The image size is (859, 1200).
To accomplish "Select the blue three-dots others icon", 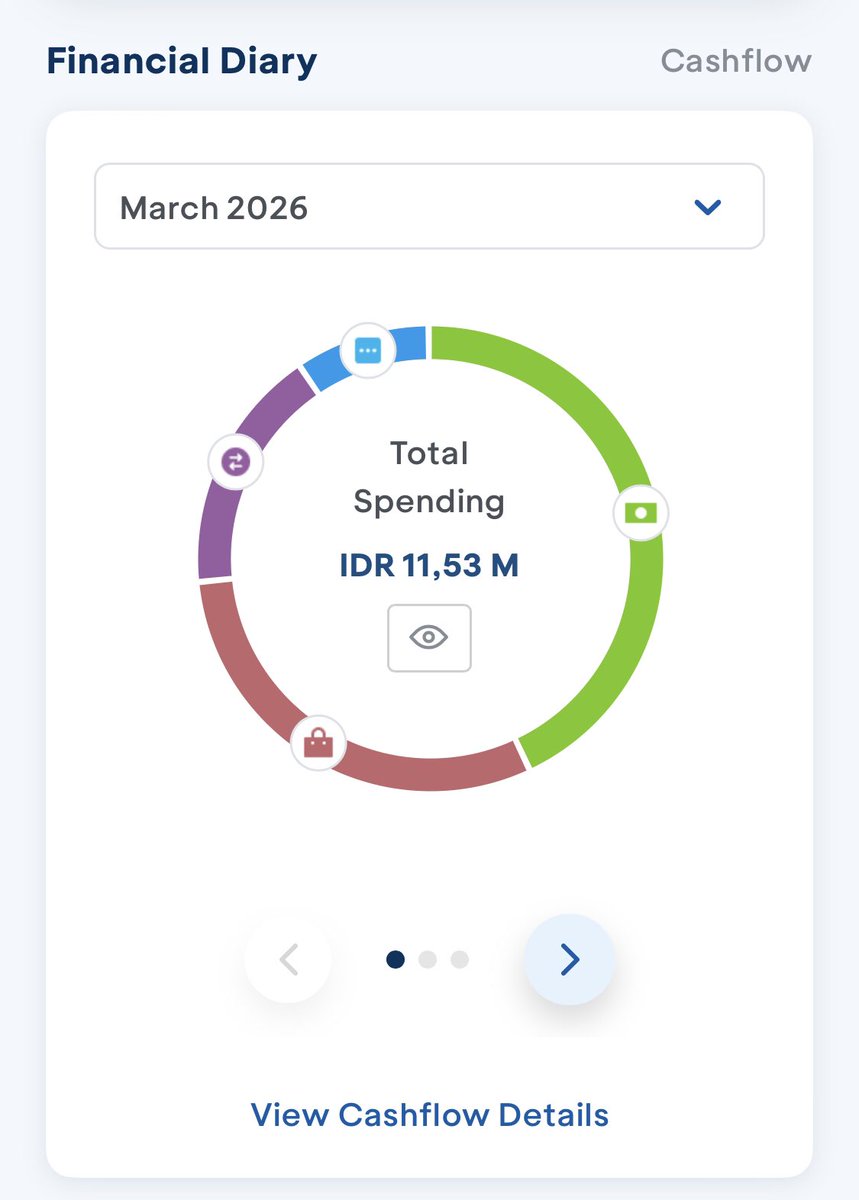I will [x=368, y=351].
